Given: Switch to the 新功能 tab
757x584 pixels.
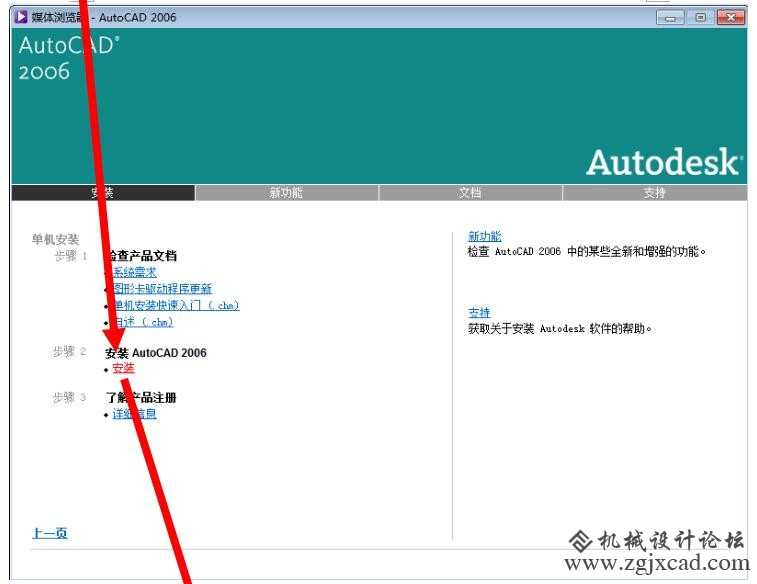Looking at the screenshot, I should coord(286,193).
